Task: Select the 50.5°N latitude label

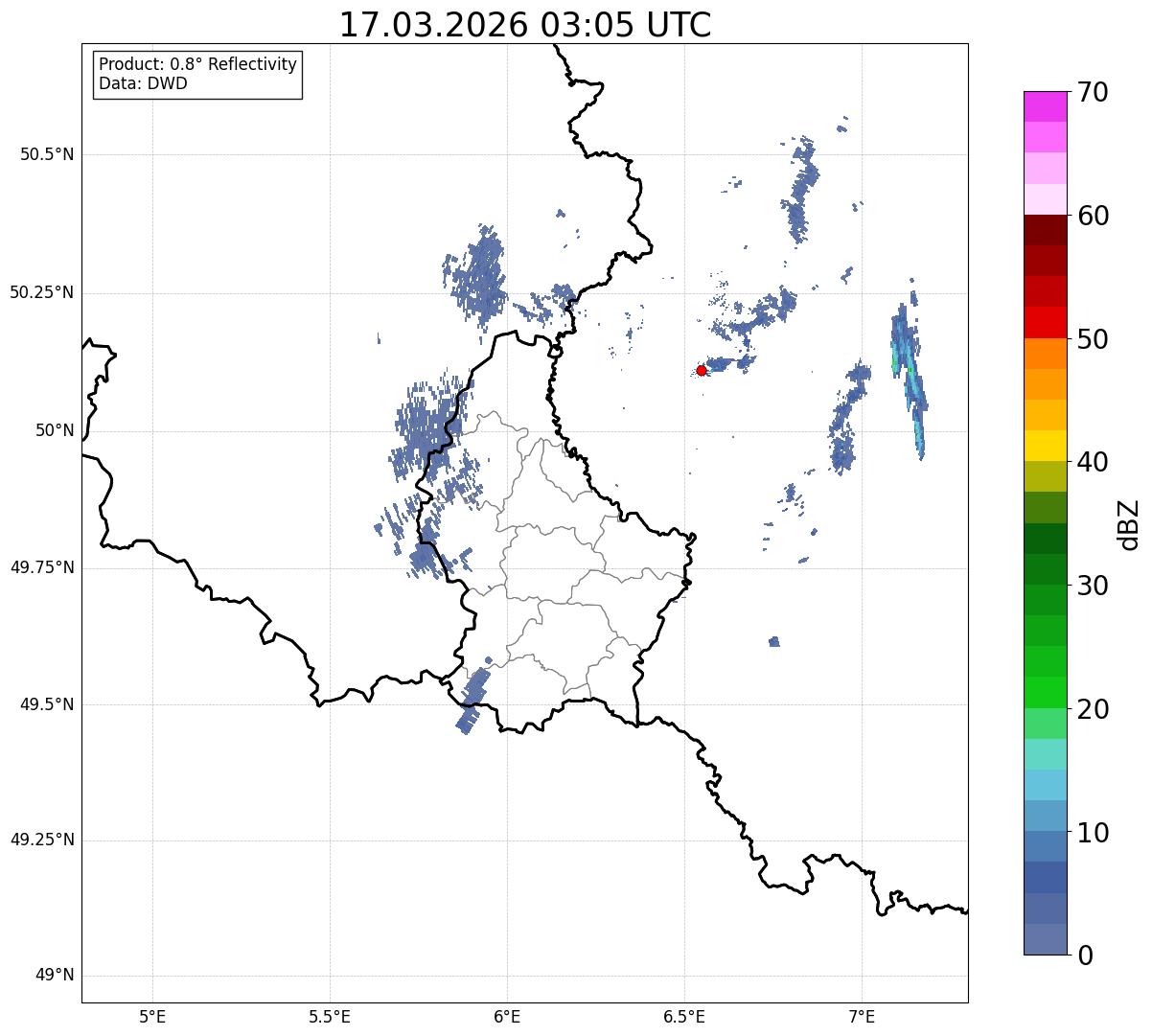Action: (47, 154)
